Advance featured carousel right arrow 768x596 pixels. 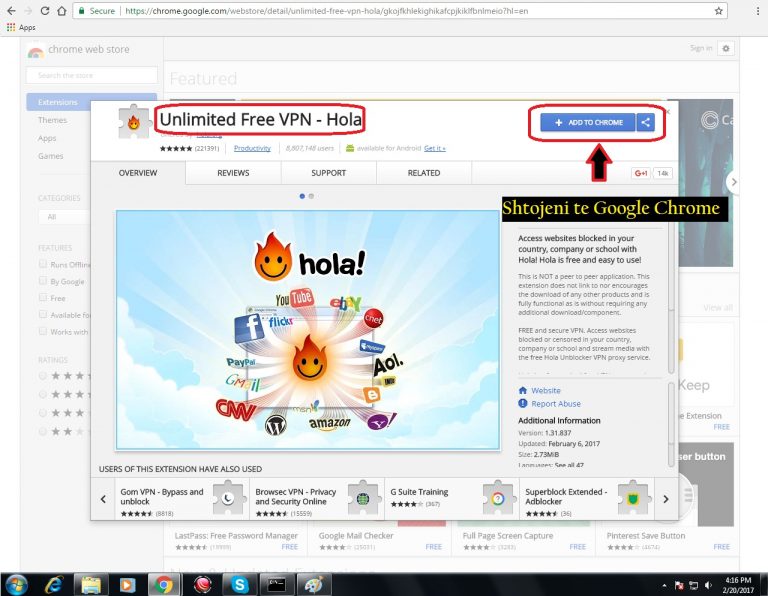[x=733, y=182]
